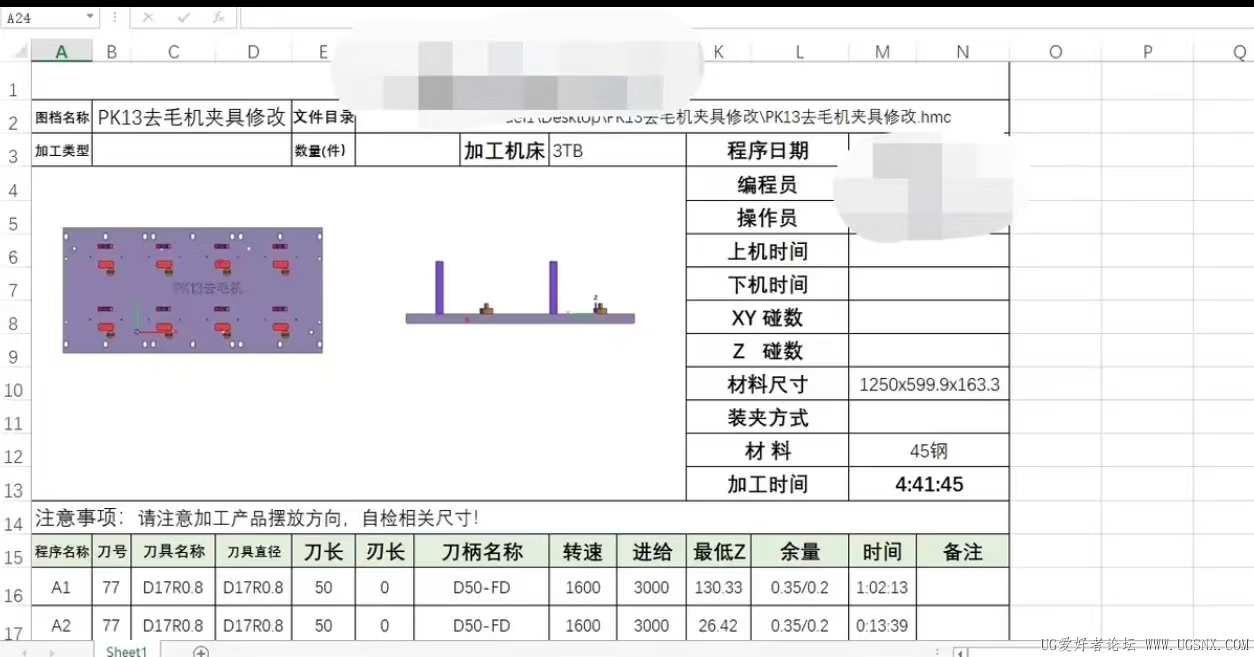
Task: Switch to the Sheet1 tab
Action: pos(127,651)
